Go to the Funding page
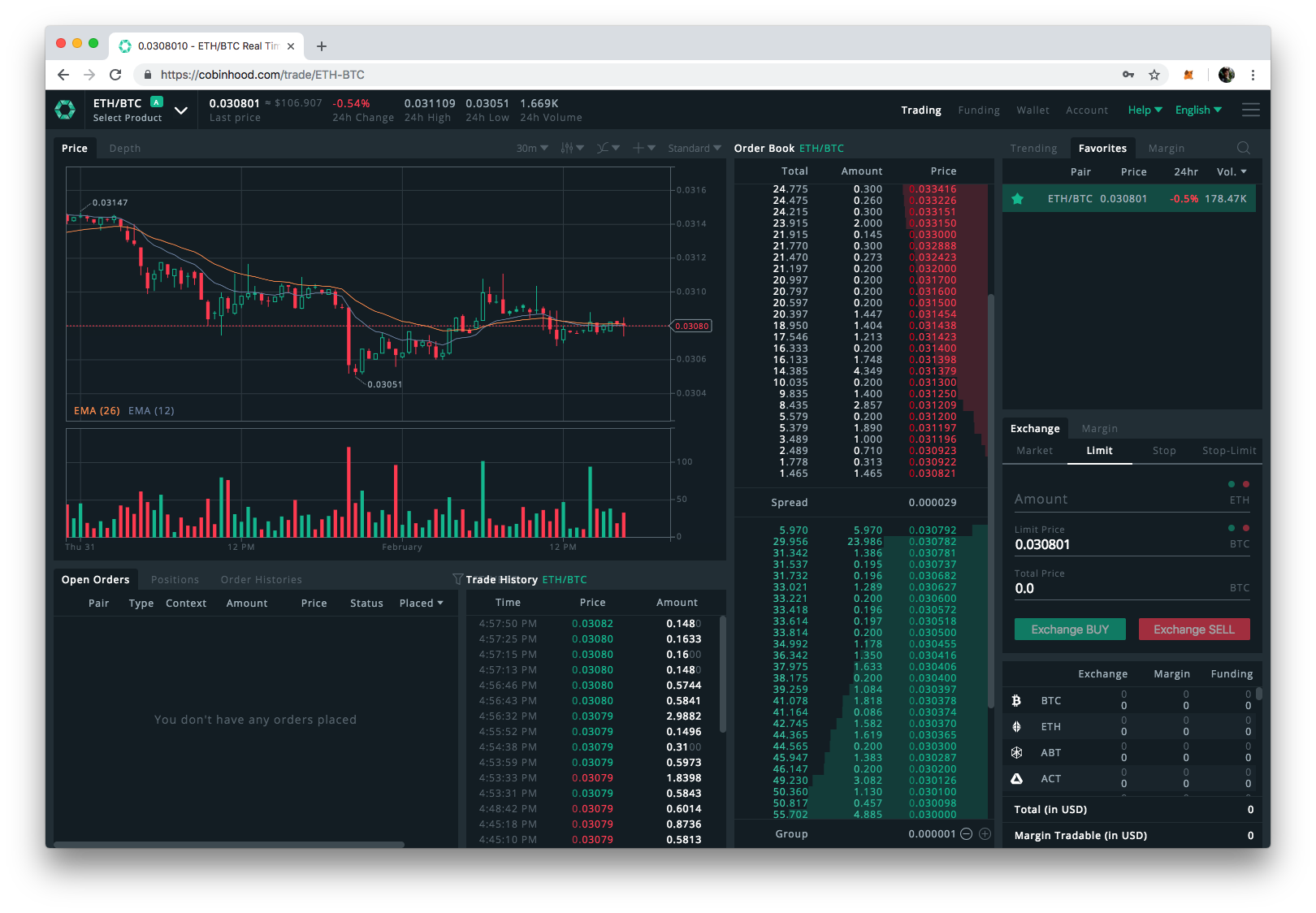 coord(978,110)
